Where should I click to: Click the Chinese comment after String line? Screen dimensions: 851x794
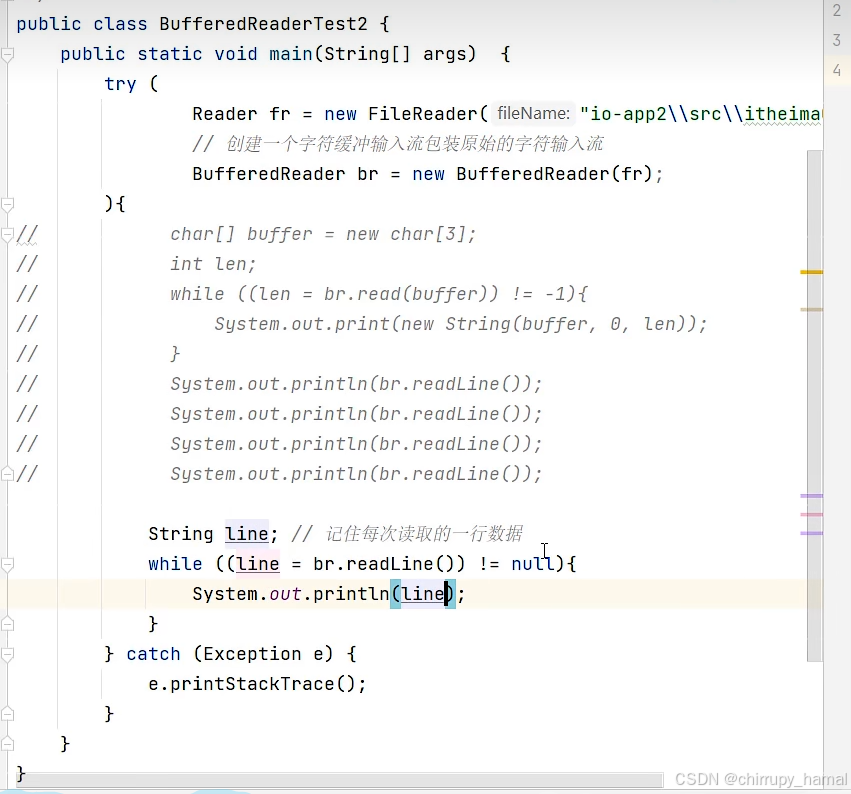(407, 534)
